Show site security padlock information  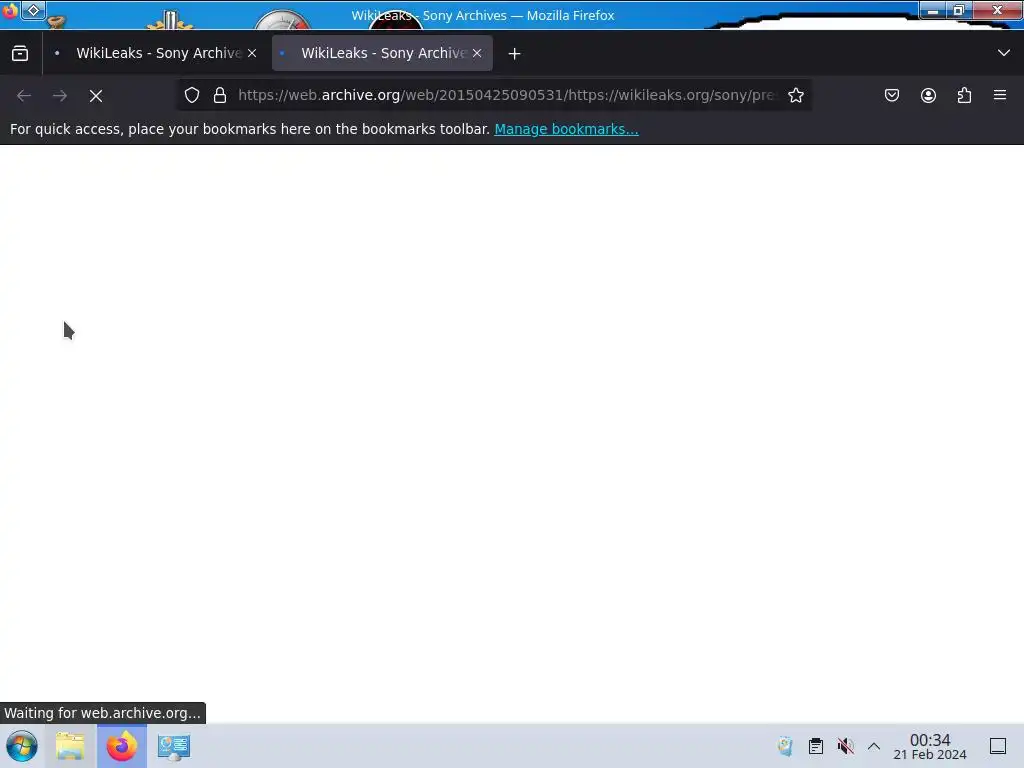coord(220,95)
